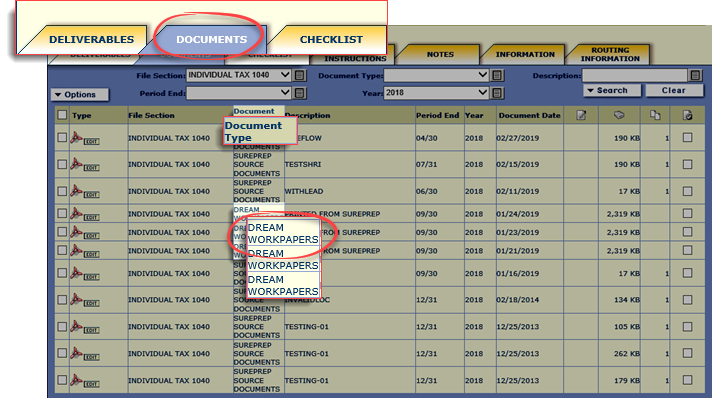The width and height of the screenshot is (712, 398).
Task: Check left checkbox of the 179 KB row
Action: pyautogui.click(x=62, y=380)
